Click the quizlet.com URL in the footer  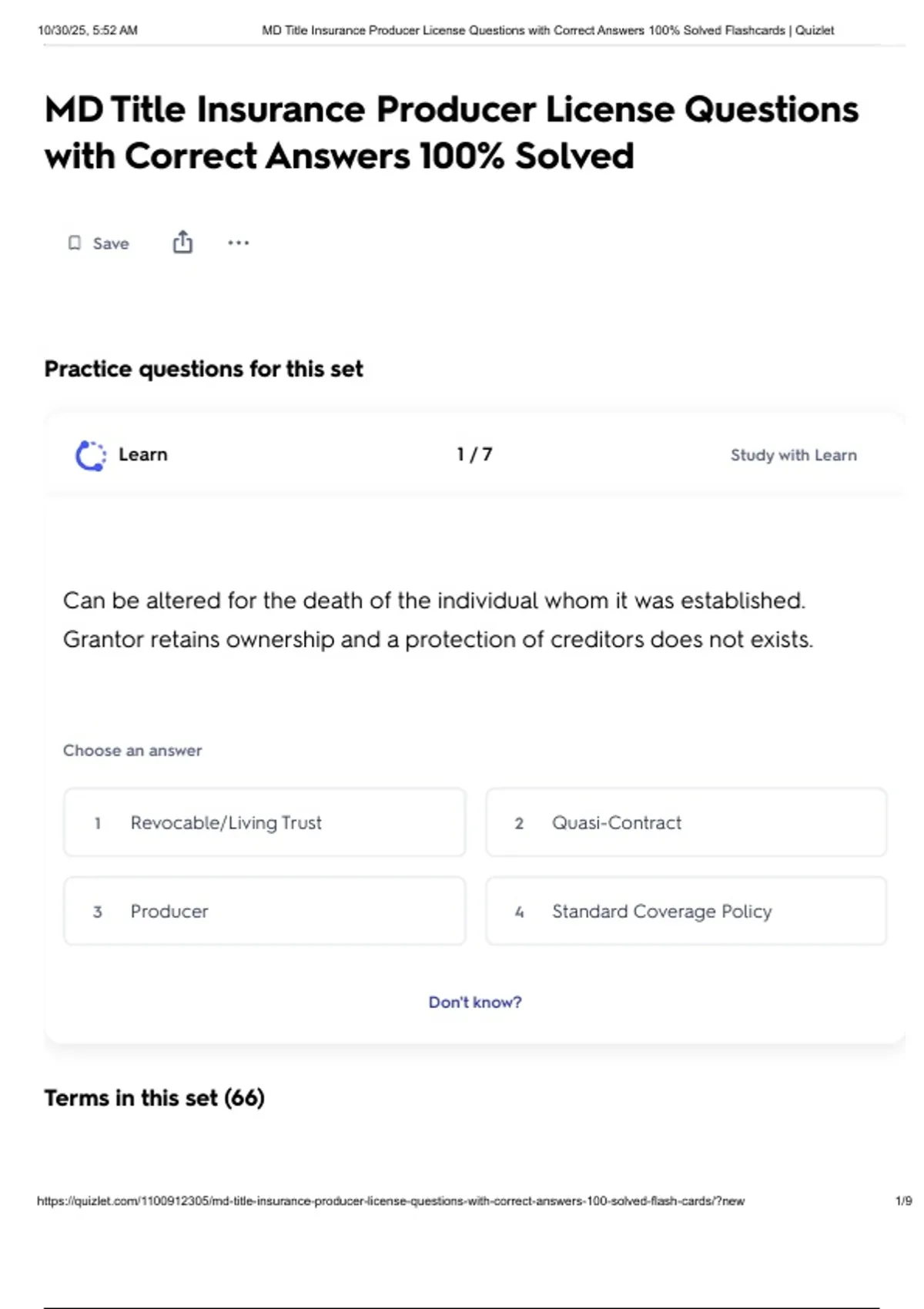click(390, 1200)
